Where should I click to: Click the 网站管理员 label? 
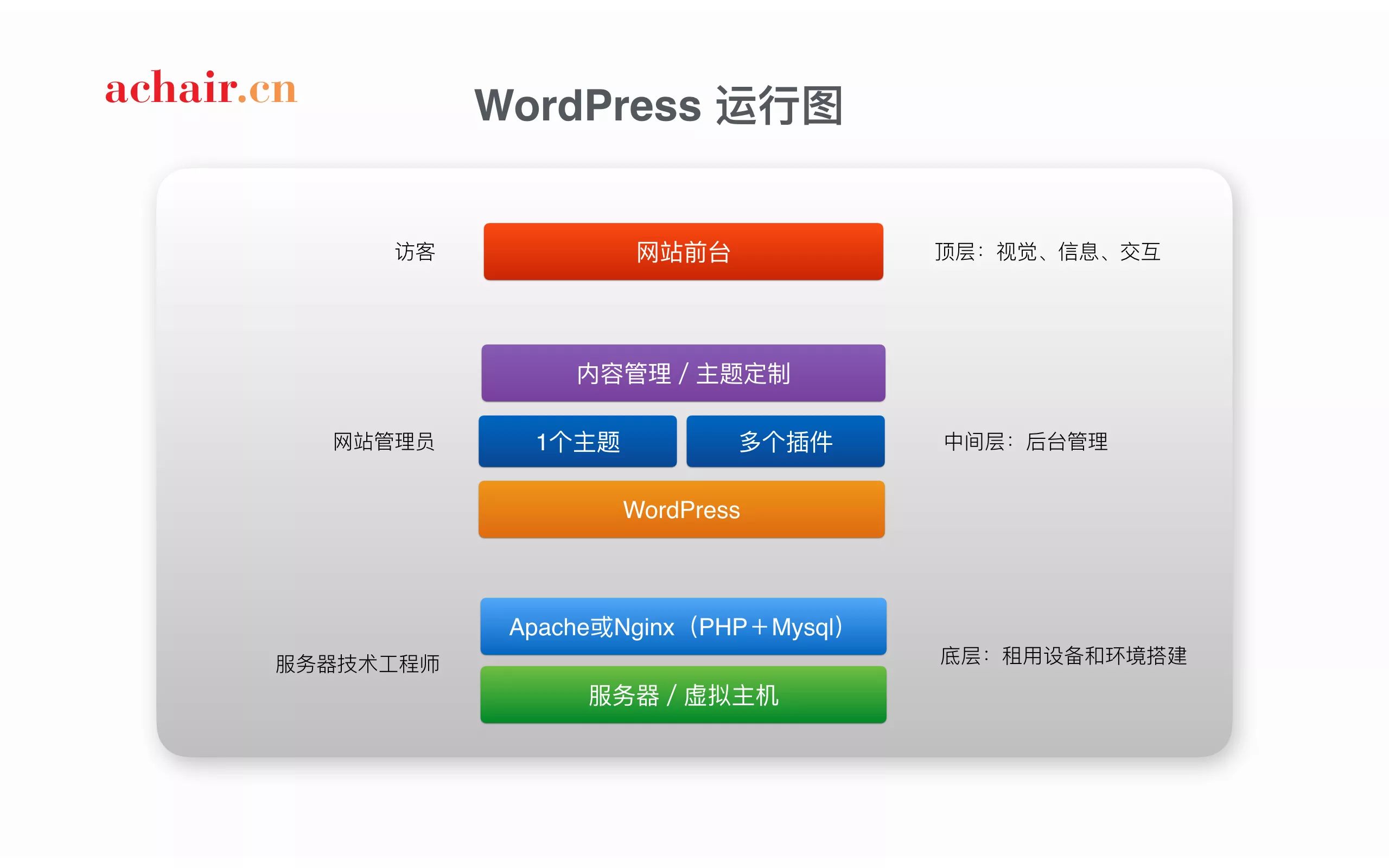pyautogui.click(x=384, y=442)
